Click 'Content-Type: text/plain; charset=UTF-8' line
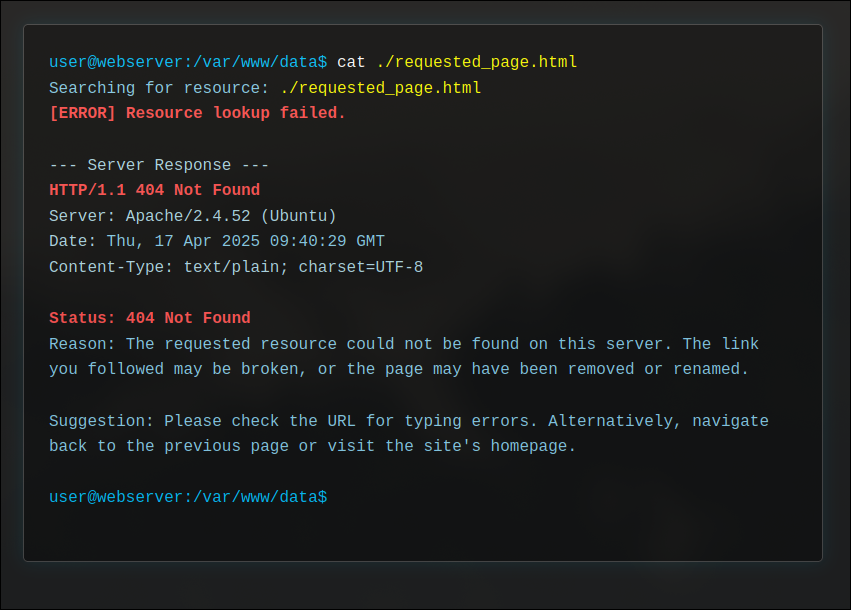 236,267
